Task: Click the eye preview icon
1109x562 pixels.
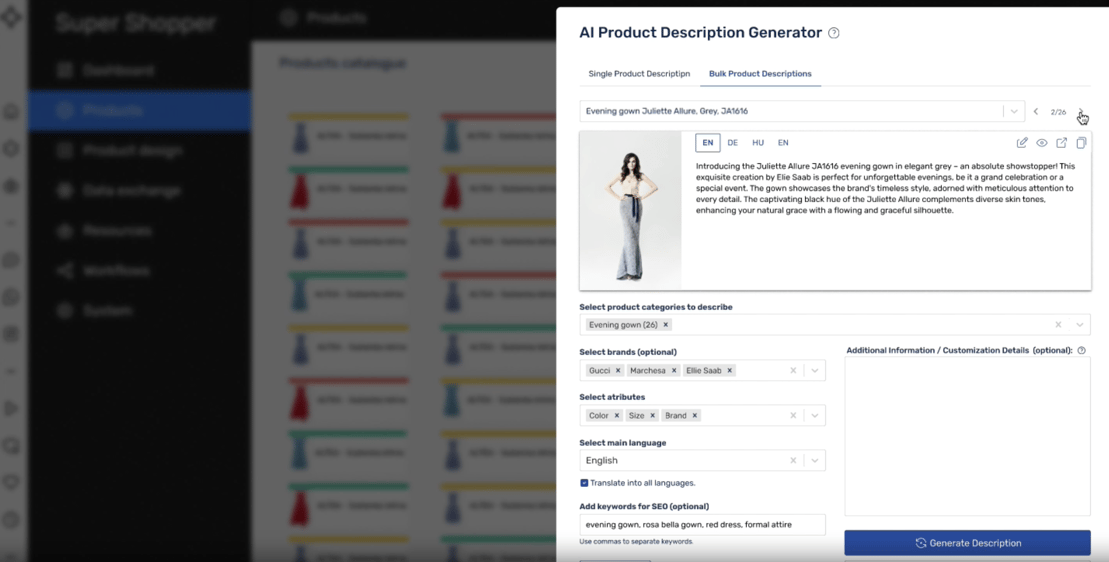Action: (x=1042, y=143)
